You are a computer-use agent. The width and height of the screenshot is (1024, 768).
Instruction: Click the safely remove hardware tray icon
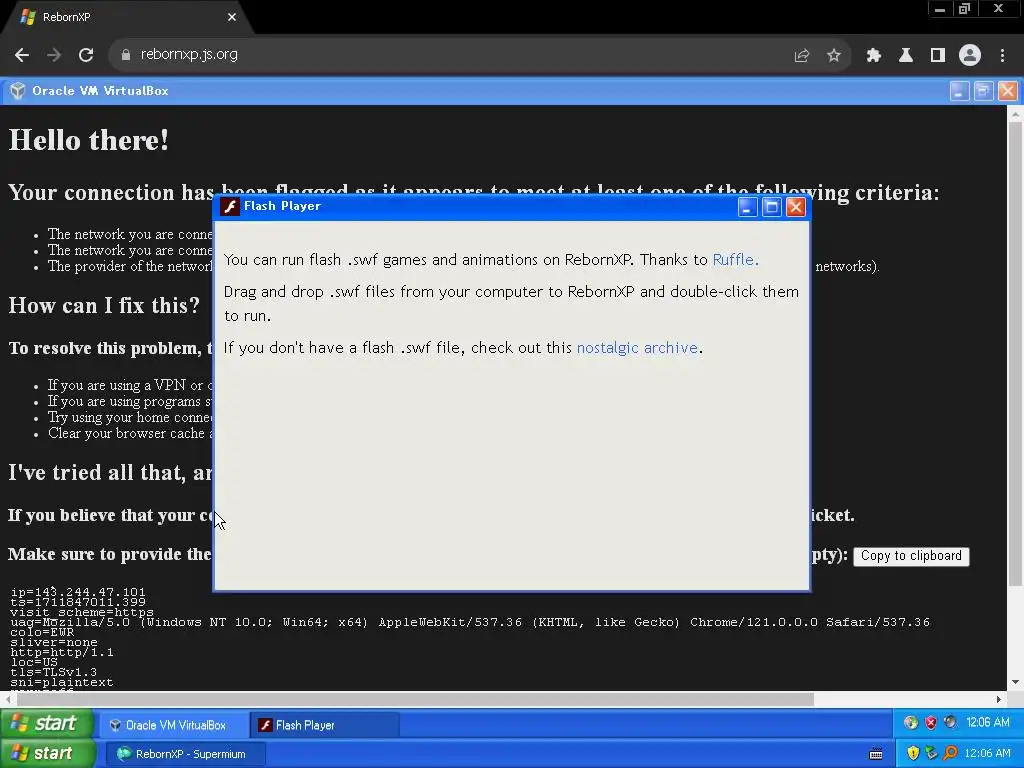931,753
